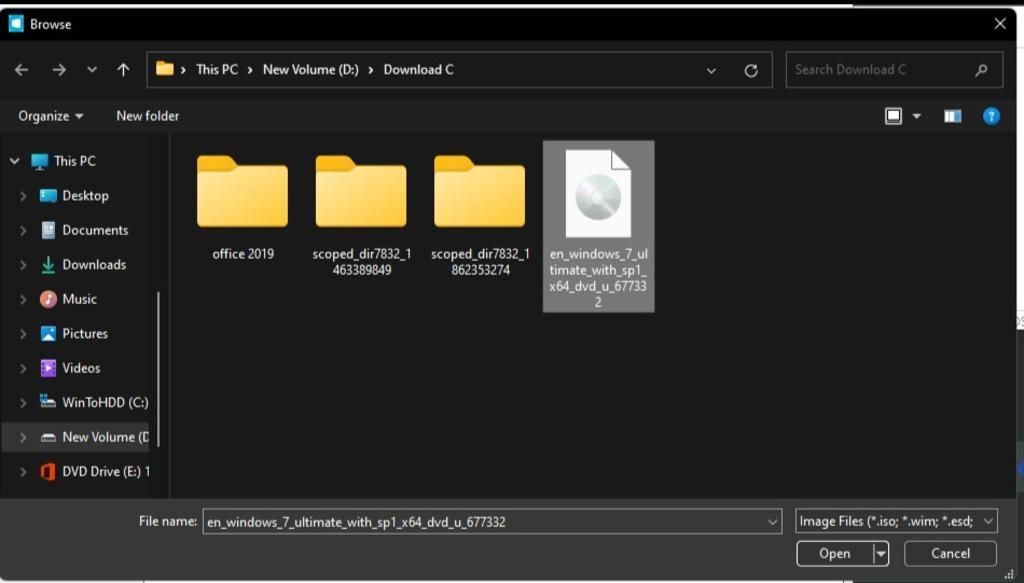Select This PC in address breadcrumb
The image size is (1024, 583).
217,70
